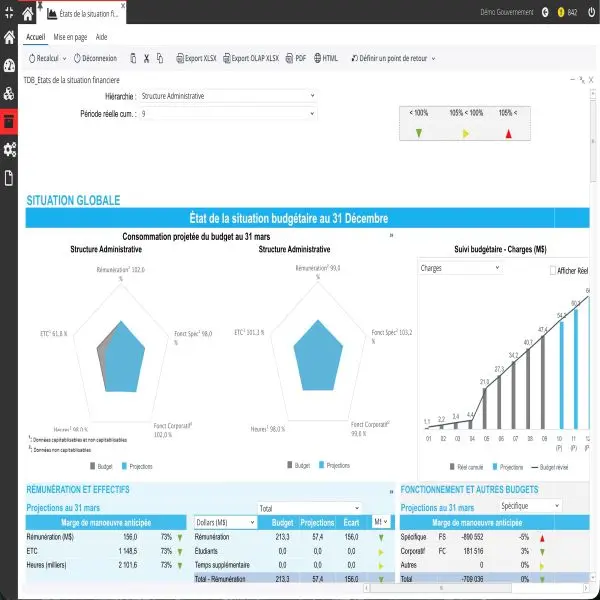Open the dashboard gauge icon in sidebar
Screen dimensions: 600x600
point(9,66)
